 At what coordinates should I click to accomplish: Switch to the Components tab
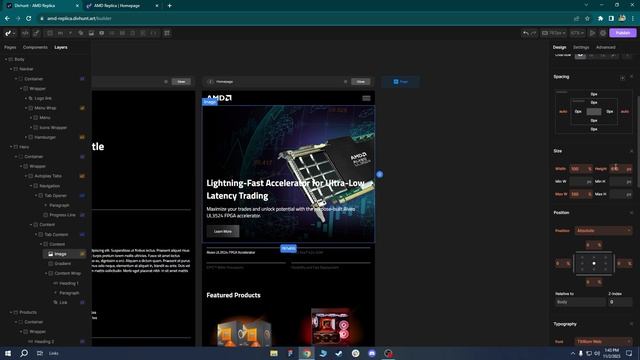click(x=35, y=47)
